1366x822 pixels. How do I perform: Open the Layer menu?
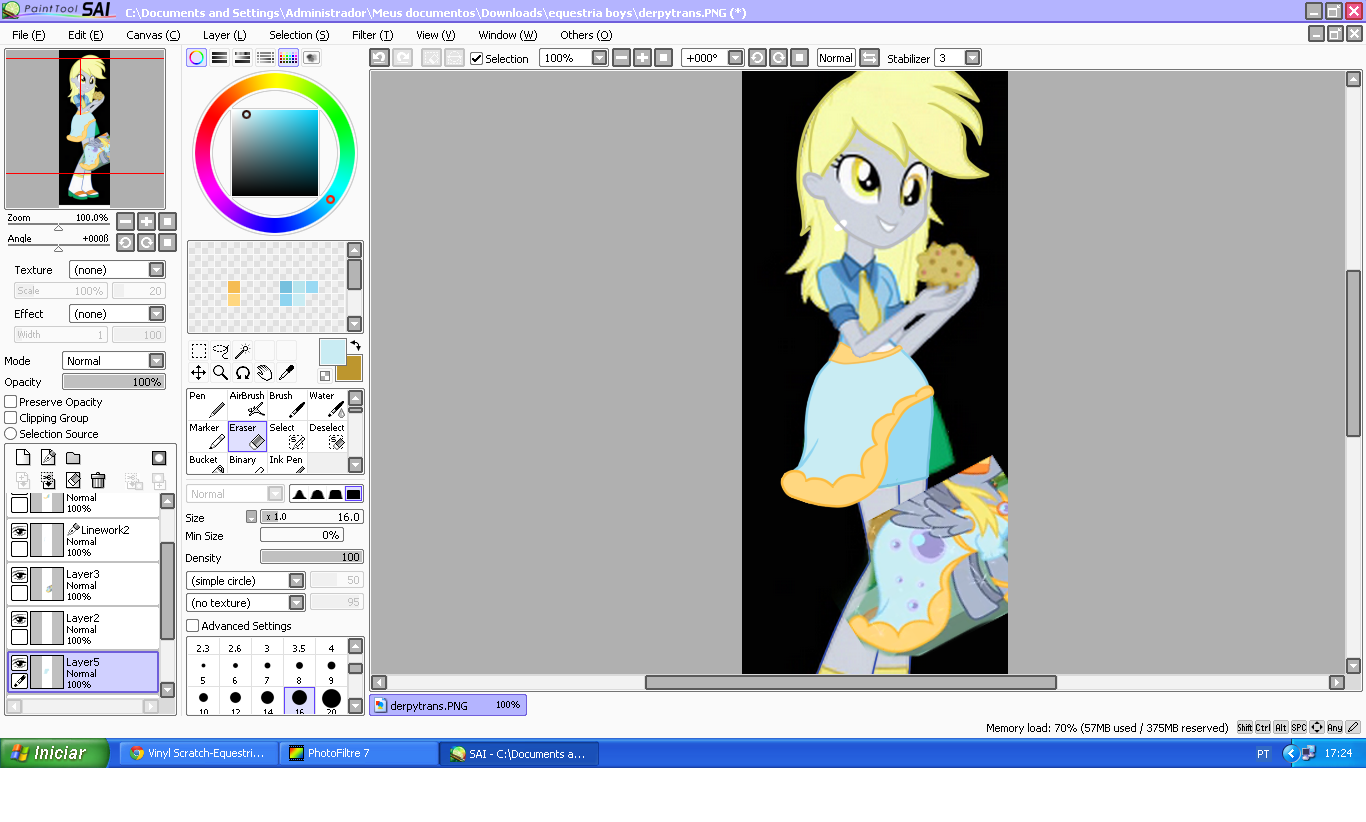coord(224,35)
